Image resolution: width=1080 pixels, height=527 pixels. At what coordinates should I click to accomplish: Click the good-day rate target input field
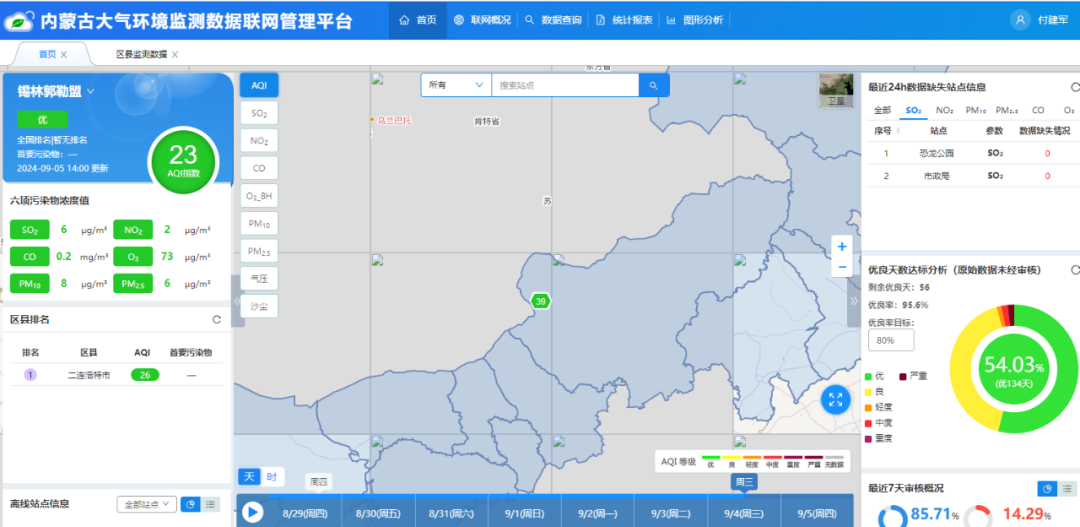point(890,340)
